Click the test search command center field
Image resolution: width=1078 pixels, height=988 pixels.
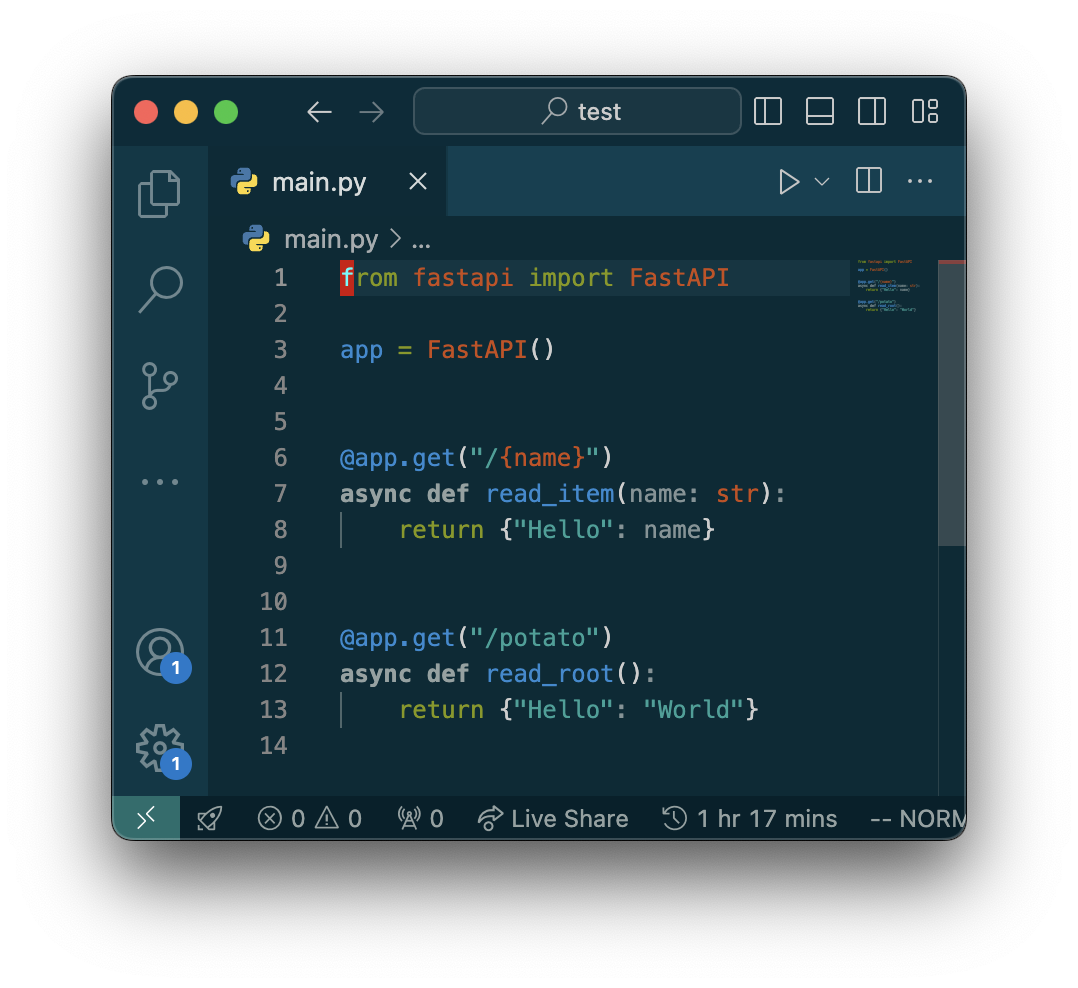pos(577,111)
